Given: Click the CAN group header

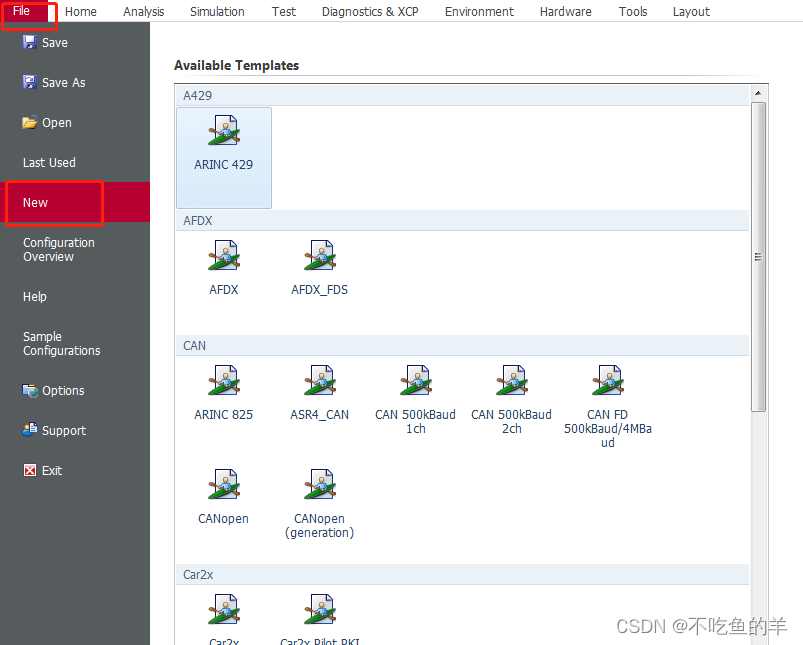Looking at the screenshot, I should coord(462,345).
